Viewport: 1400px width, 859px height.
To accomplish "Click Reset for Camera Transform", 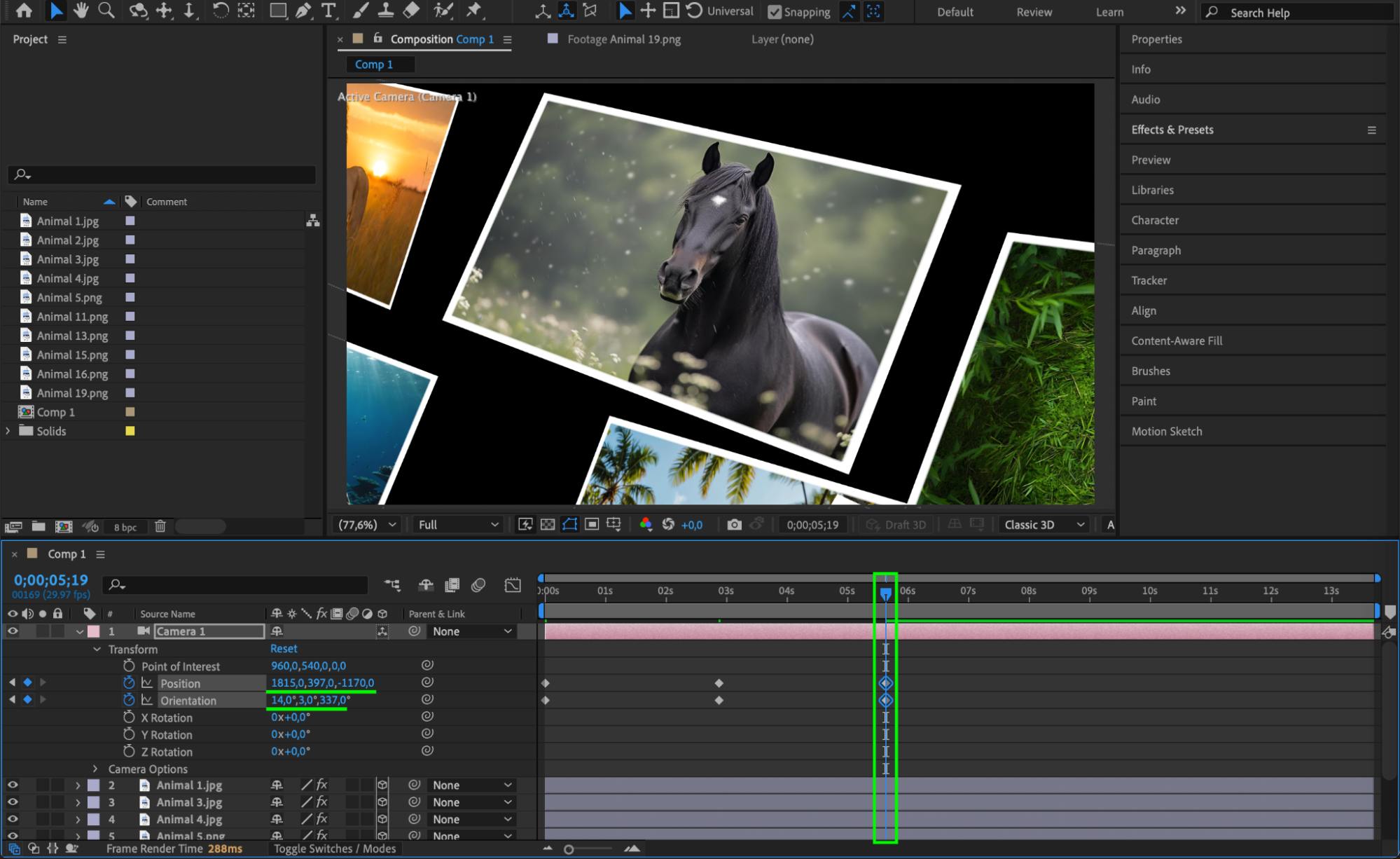I will click(284, 649).
